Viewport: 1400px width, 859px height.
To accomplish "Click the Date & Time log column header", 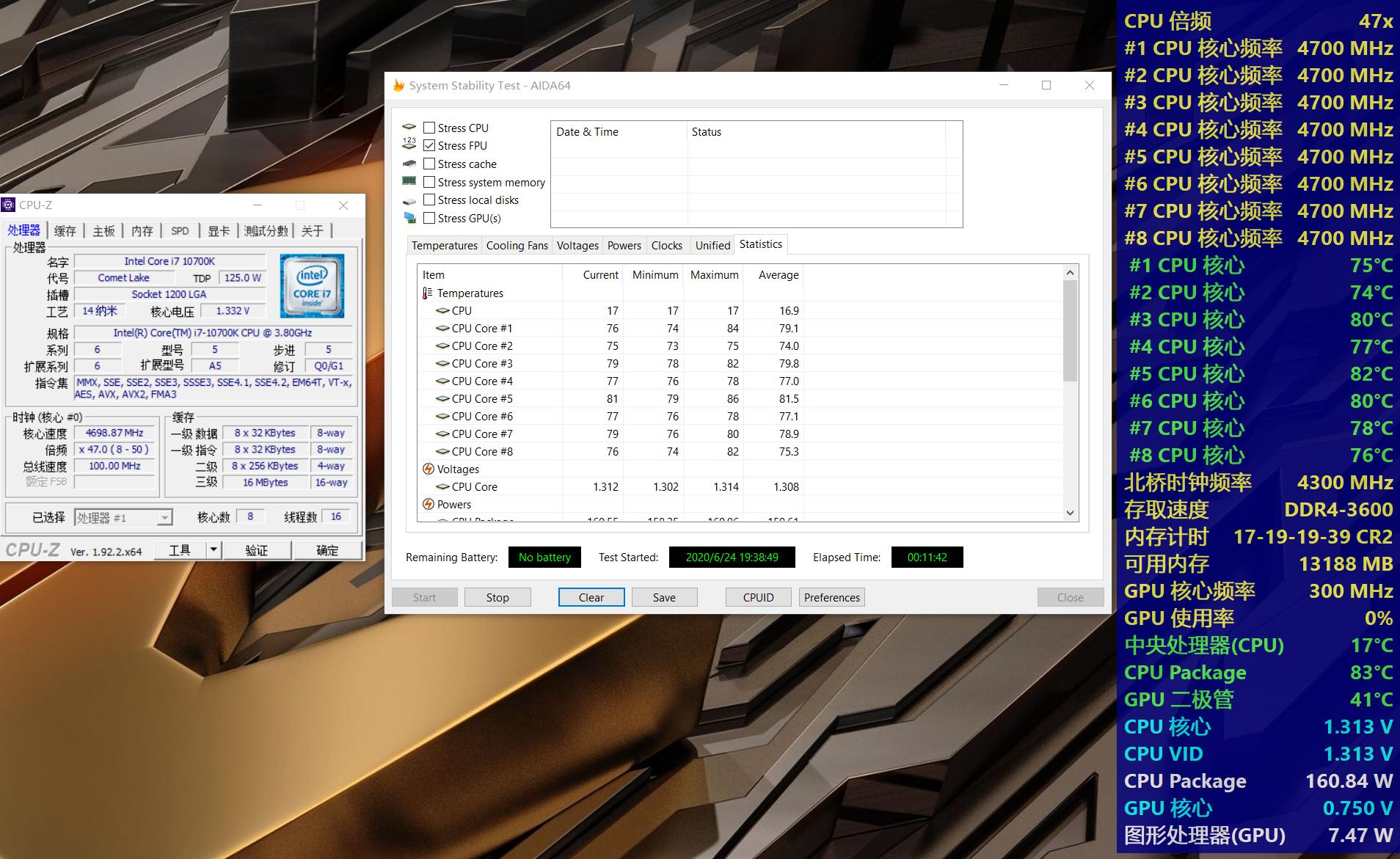I will tap(619, 132).
